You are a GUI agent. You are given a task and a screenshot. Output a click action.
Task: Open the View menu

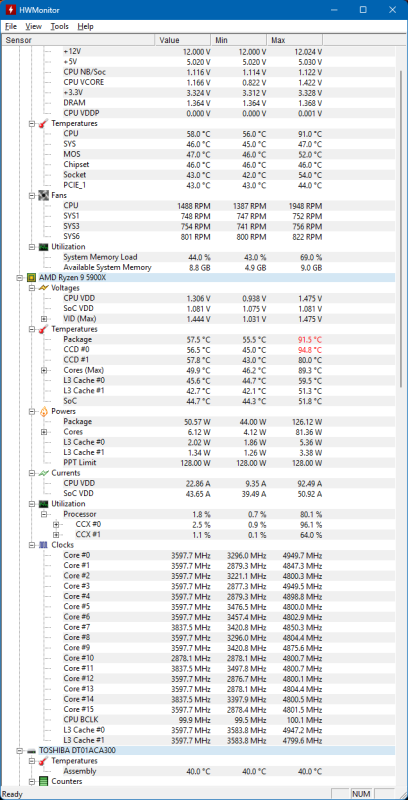click(34, 27)
